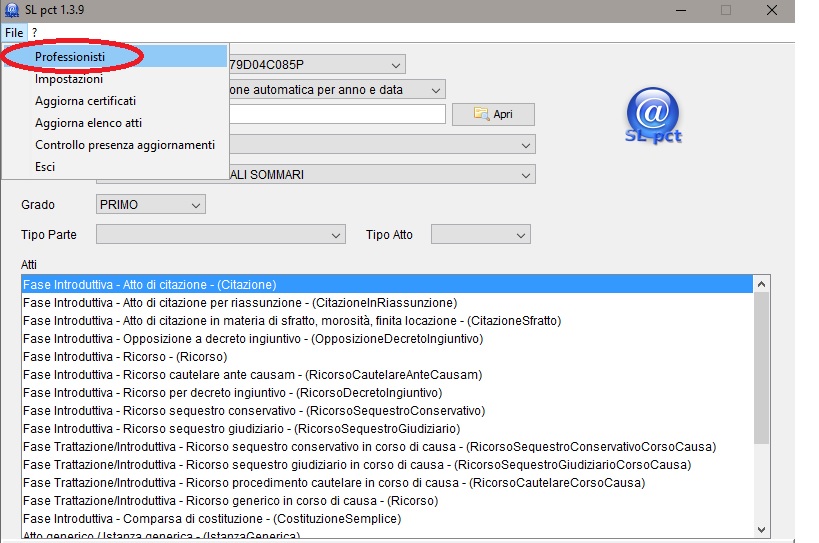
Task: Select Ricorso per decreto ingiuntivo in list
Action: [x=232, y=393]
